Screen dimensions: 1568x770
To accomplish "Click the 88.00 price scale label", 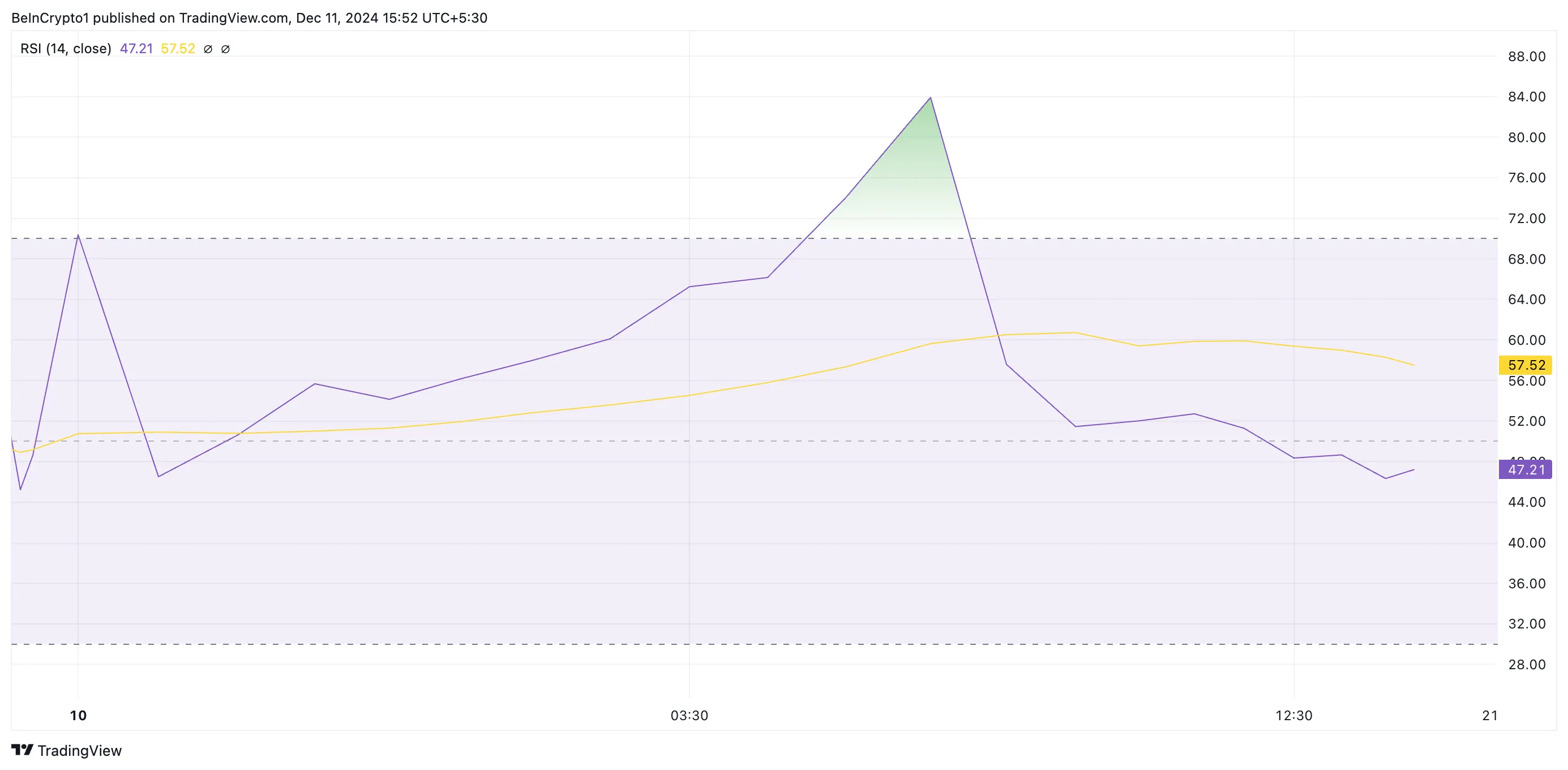I will click(1527, 57).
